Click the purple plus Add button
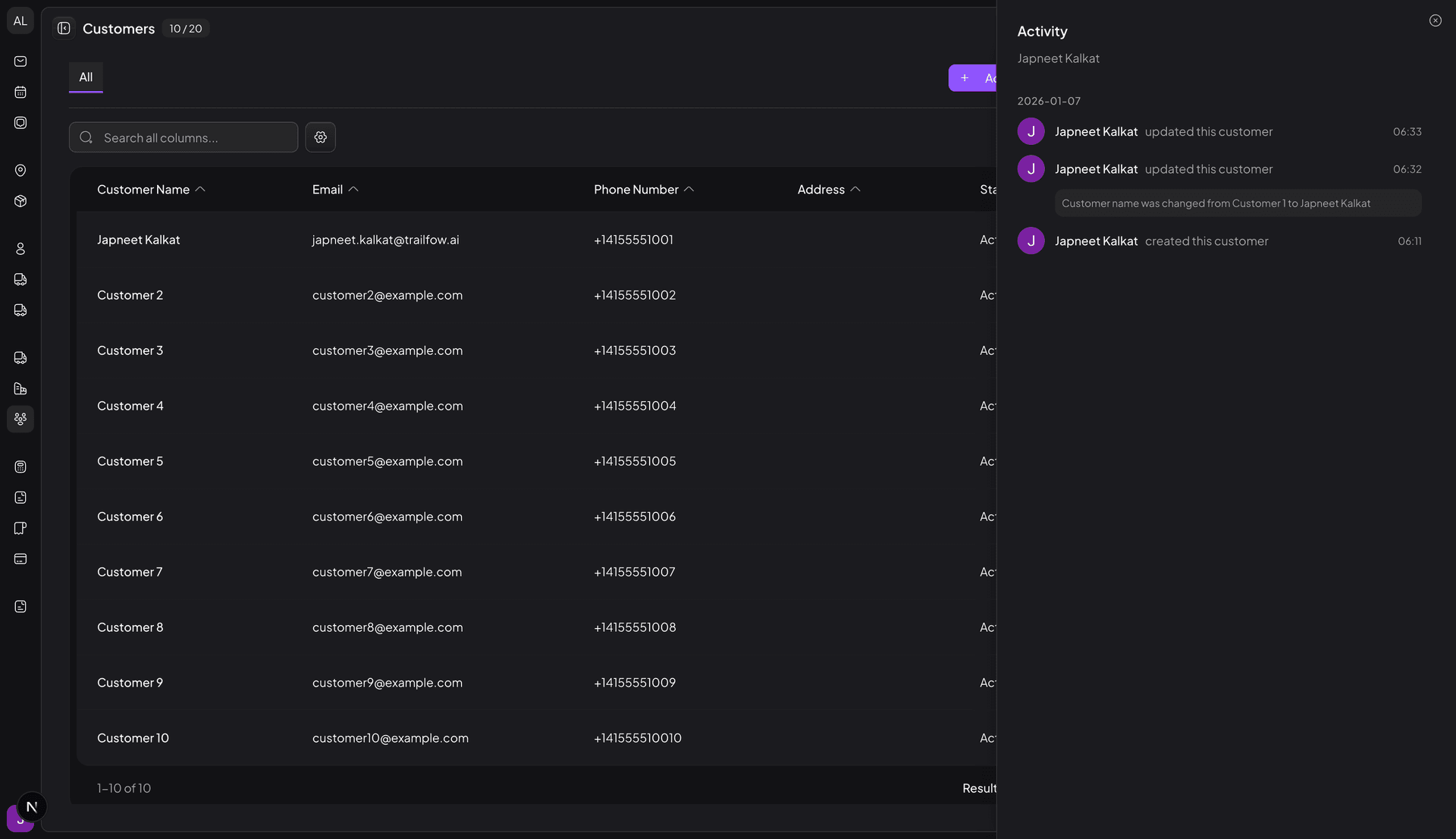 973,78
